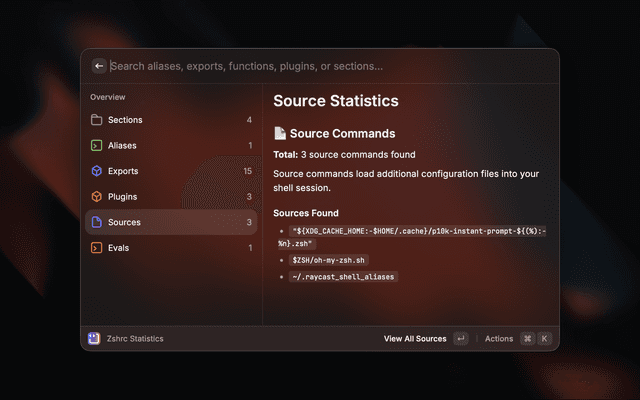
Task: Click the $ZSH/oh-my-zsh.sh source path
Action: (329, 260)
